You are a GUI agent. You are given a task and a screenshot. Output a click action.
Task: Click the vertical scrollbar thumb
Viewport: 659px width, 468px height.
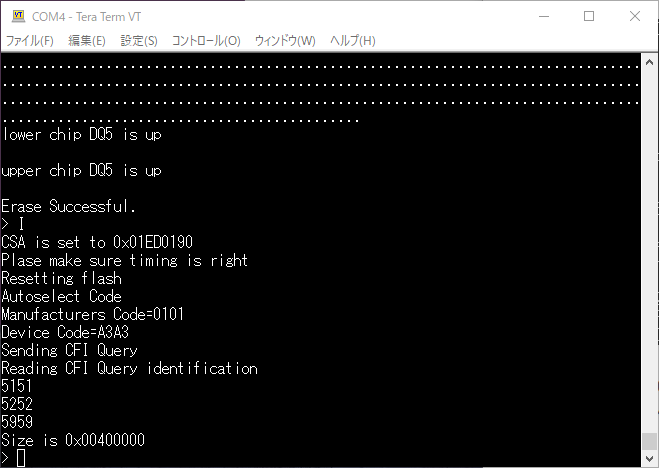click(650, 441)
